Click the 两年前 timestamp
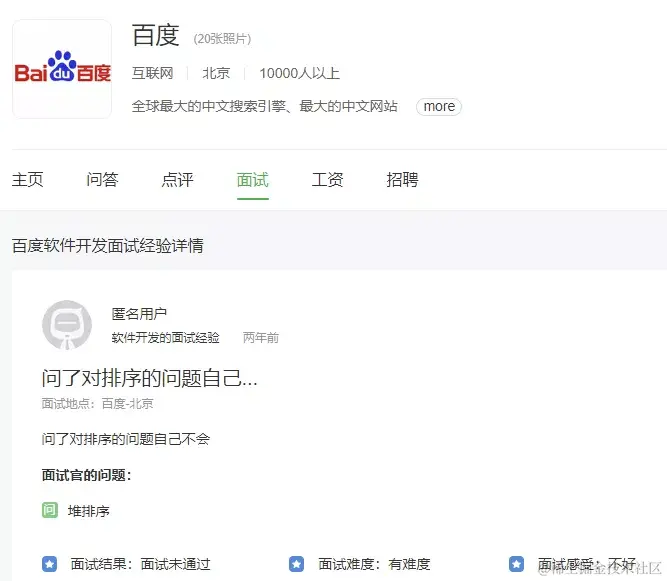 coord(261,338)
